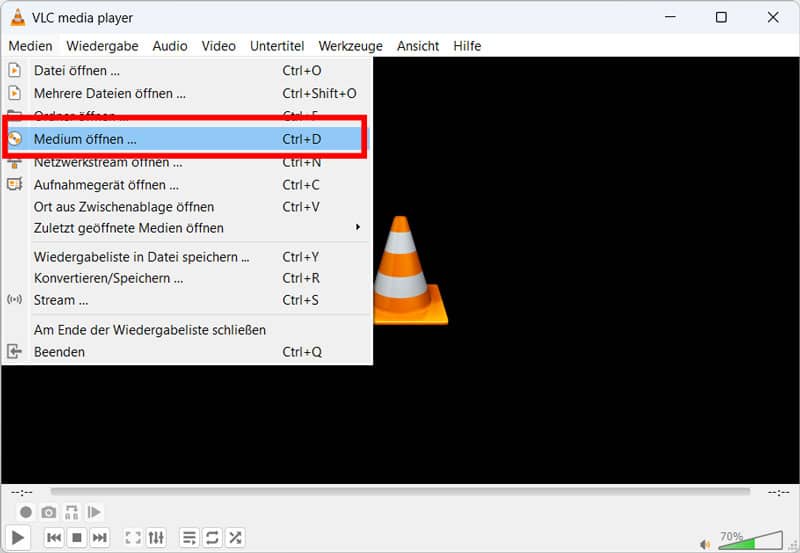Viewport: 800px width, 553px height.
Task: Click the record button
Action: tap(26, 512)
